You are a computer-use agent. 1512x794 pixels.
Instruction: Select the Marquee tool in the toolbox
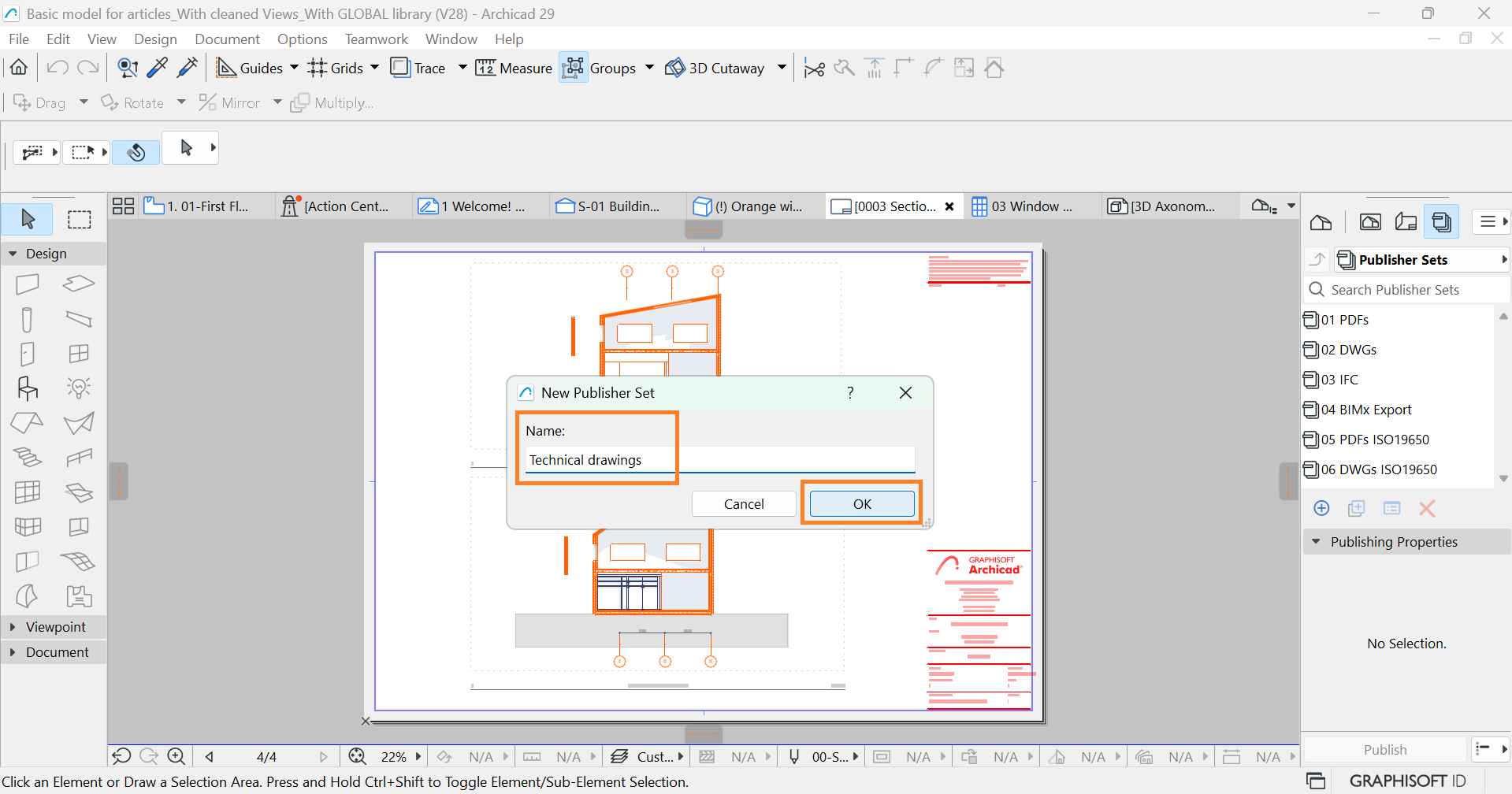click(79, 219)
